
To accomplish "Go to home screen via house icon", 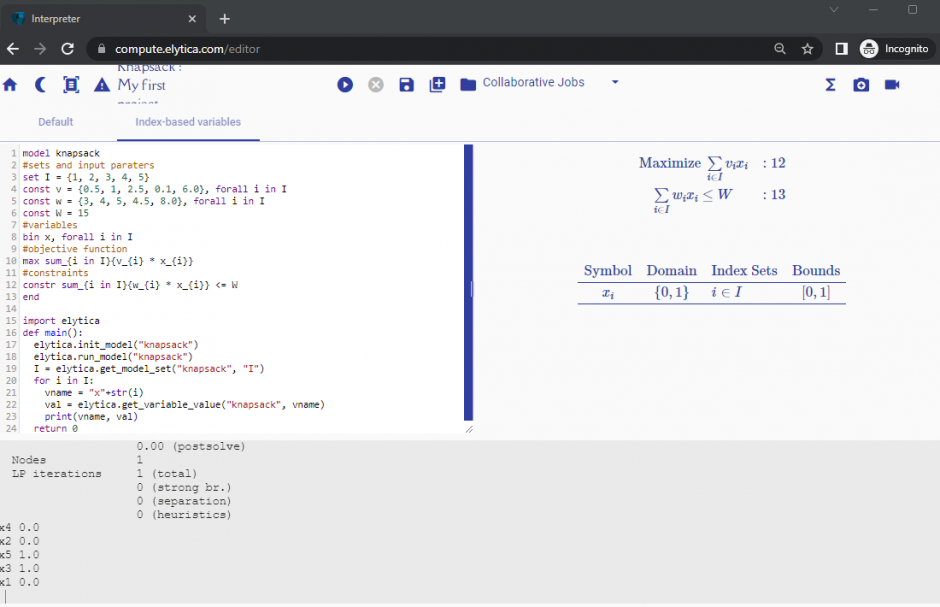I will pyautogui.click(x=10, y=85).
